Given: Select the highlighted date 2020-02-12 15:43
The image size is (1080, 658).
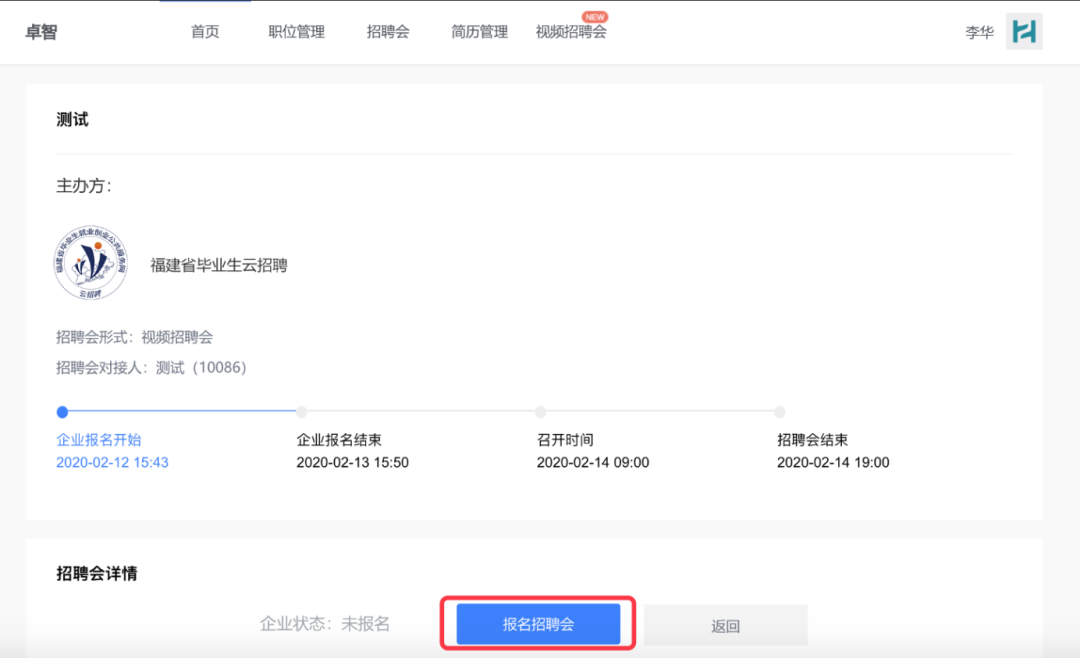Looking at the screenshot, I should click(112, 463).
